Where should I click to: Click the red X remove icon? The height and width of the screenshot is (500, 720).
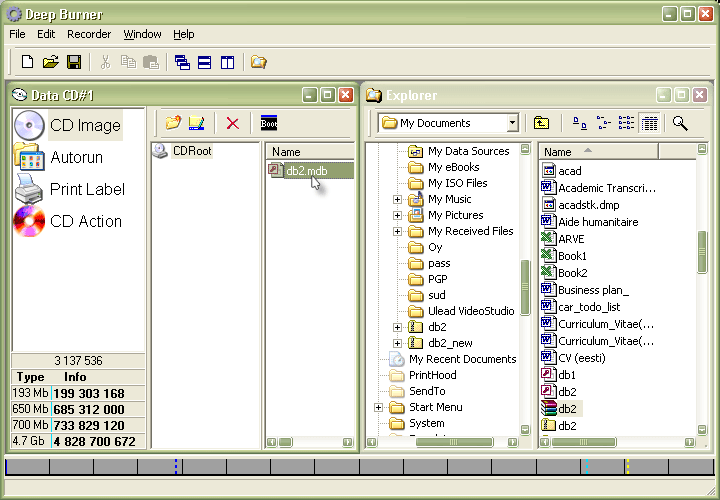(x=232, y=123)
